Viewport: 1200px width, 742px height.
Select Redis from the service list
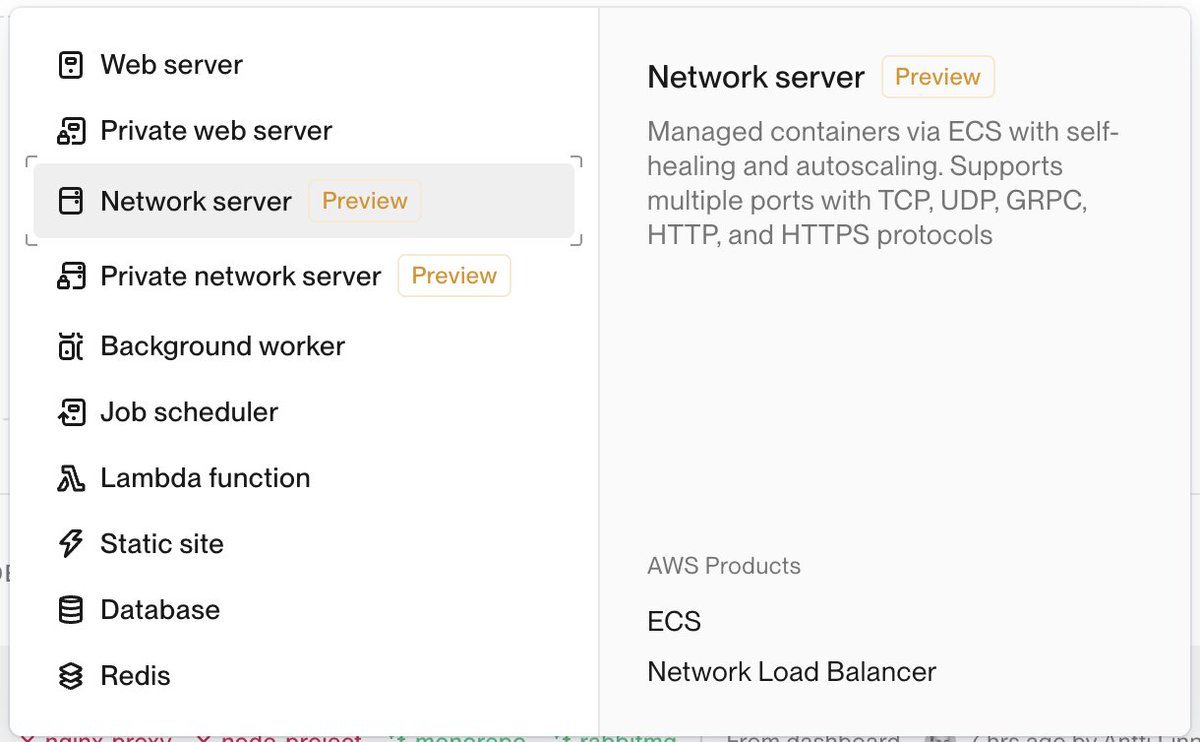tap(135, 676)
